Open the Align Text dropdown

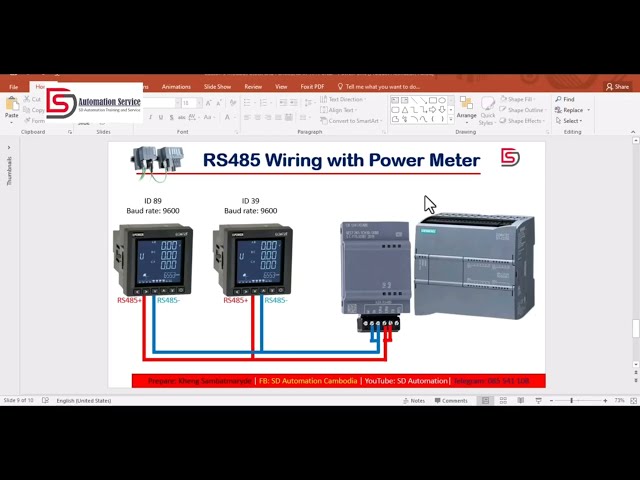tap(339, 110)
